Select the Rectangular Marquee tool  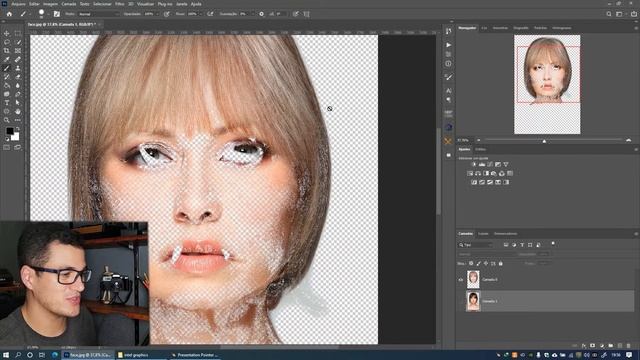(x=18, y=33)
